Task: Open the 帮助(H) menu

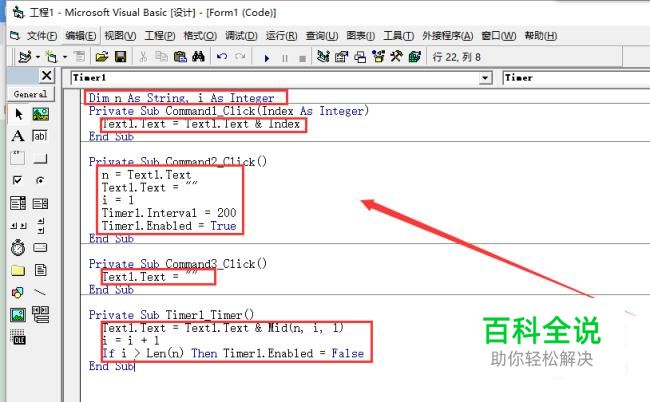Action: tap(541, 36)
